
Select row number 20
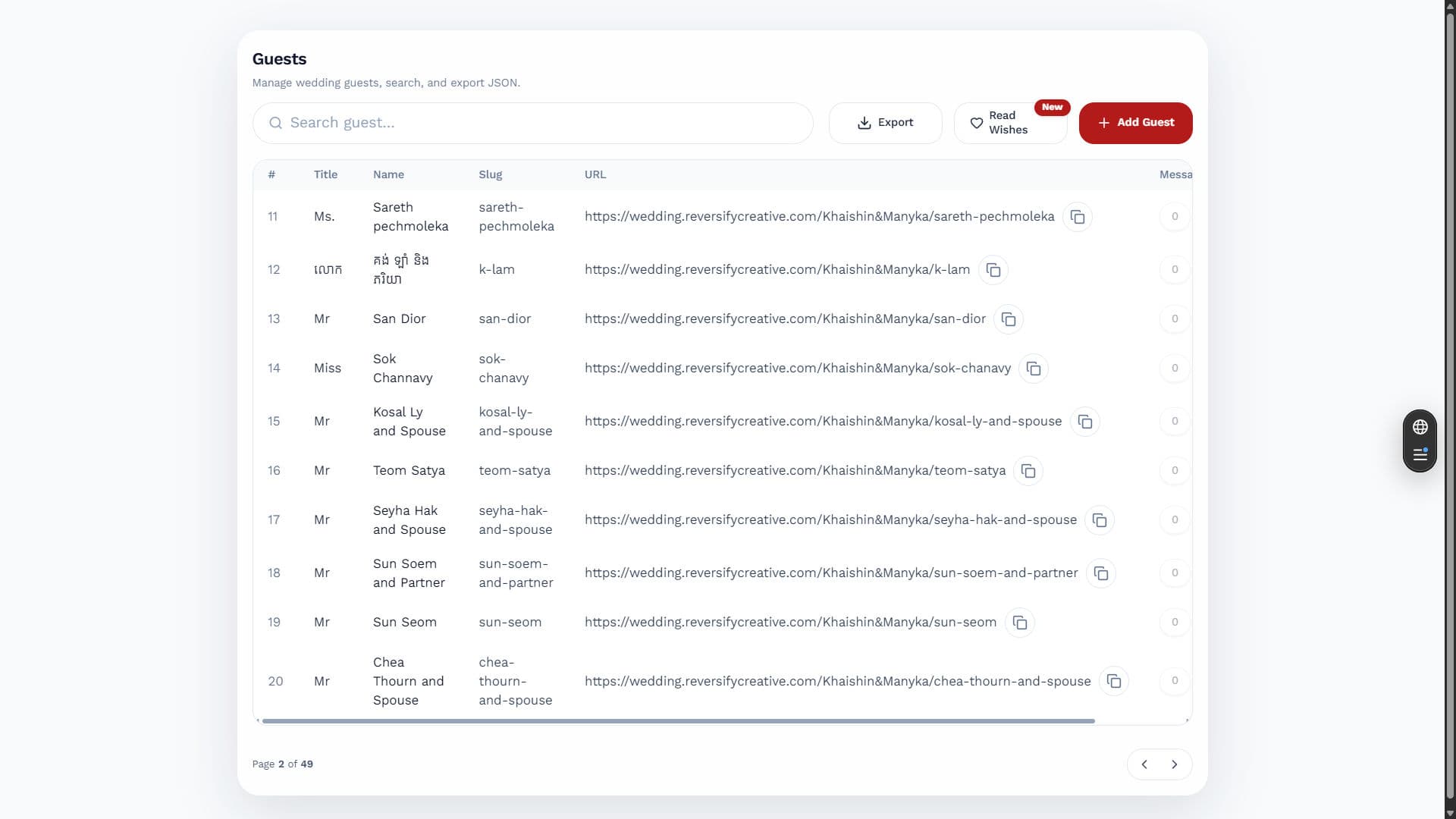275,681
